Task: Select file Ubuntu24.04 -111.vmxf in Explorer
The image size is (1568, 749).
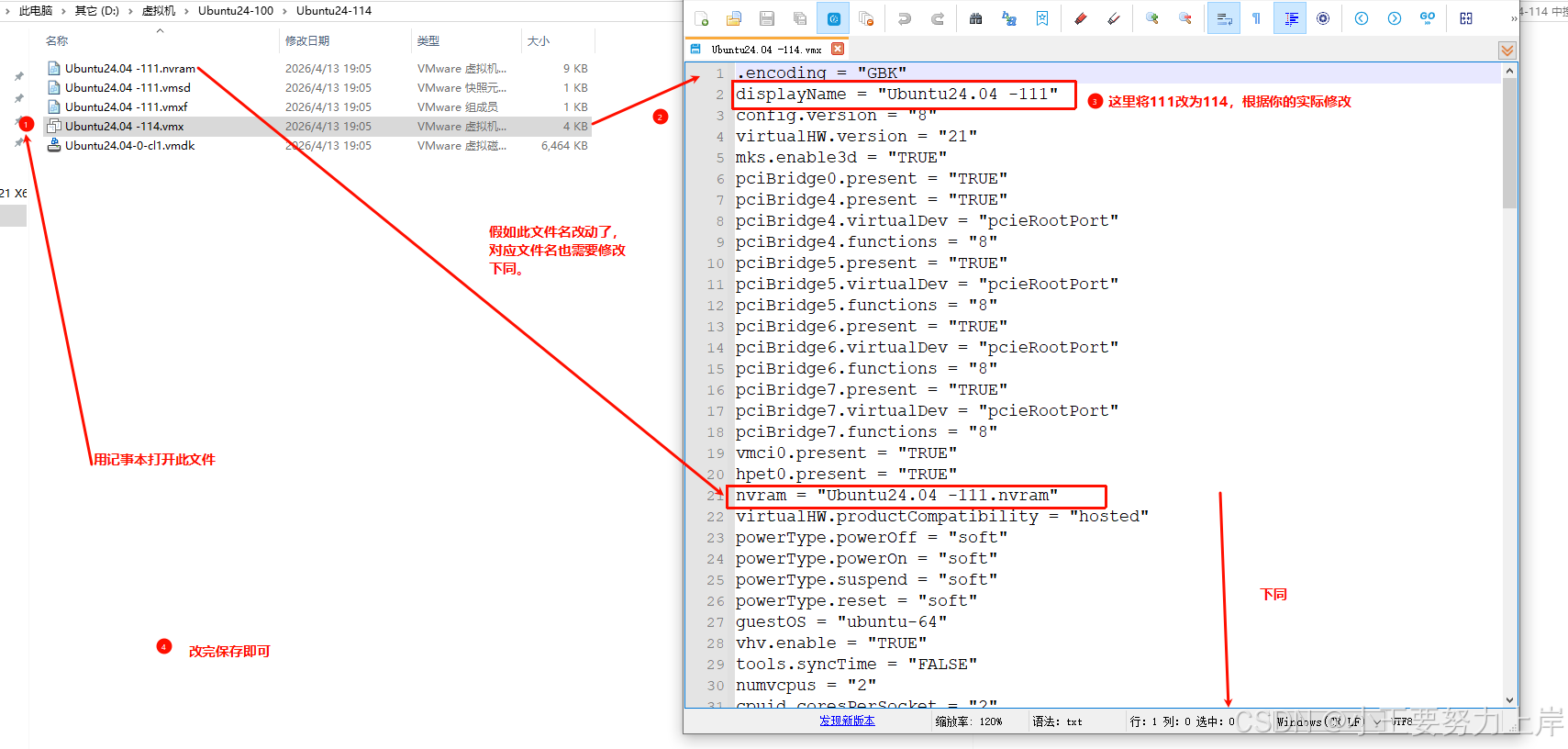Action: click(126, 107)
